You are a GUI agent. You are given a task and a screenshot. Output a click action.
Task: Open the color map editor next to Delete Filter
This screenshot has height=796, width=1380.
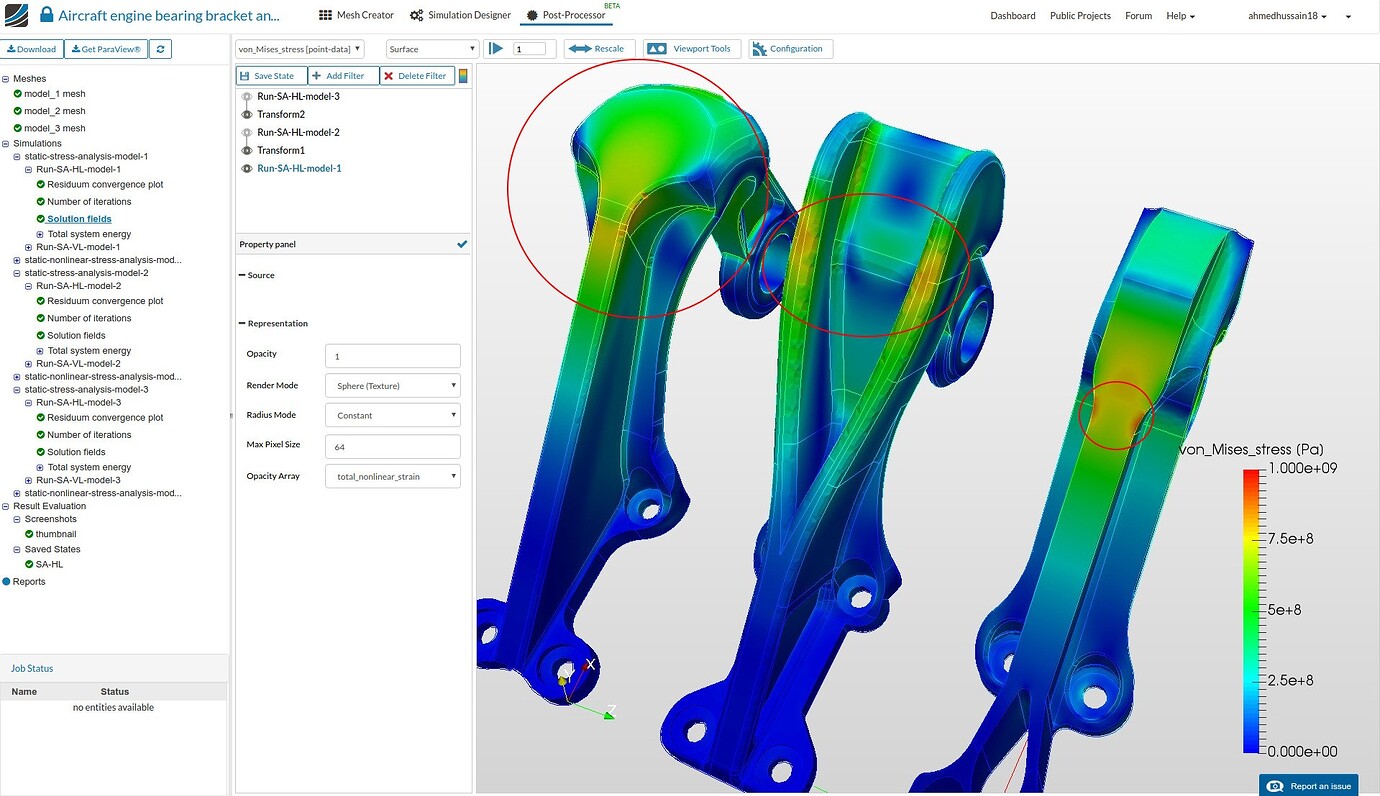pyautogui.click(x=463, y=75)
